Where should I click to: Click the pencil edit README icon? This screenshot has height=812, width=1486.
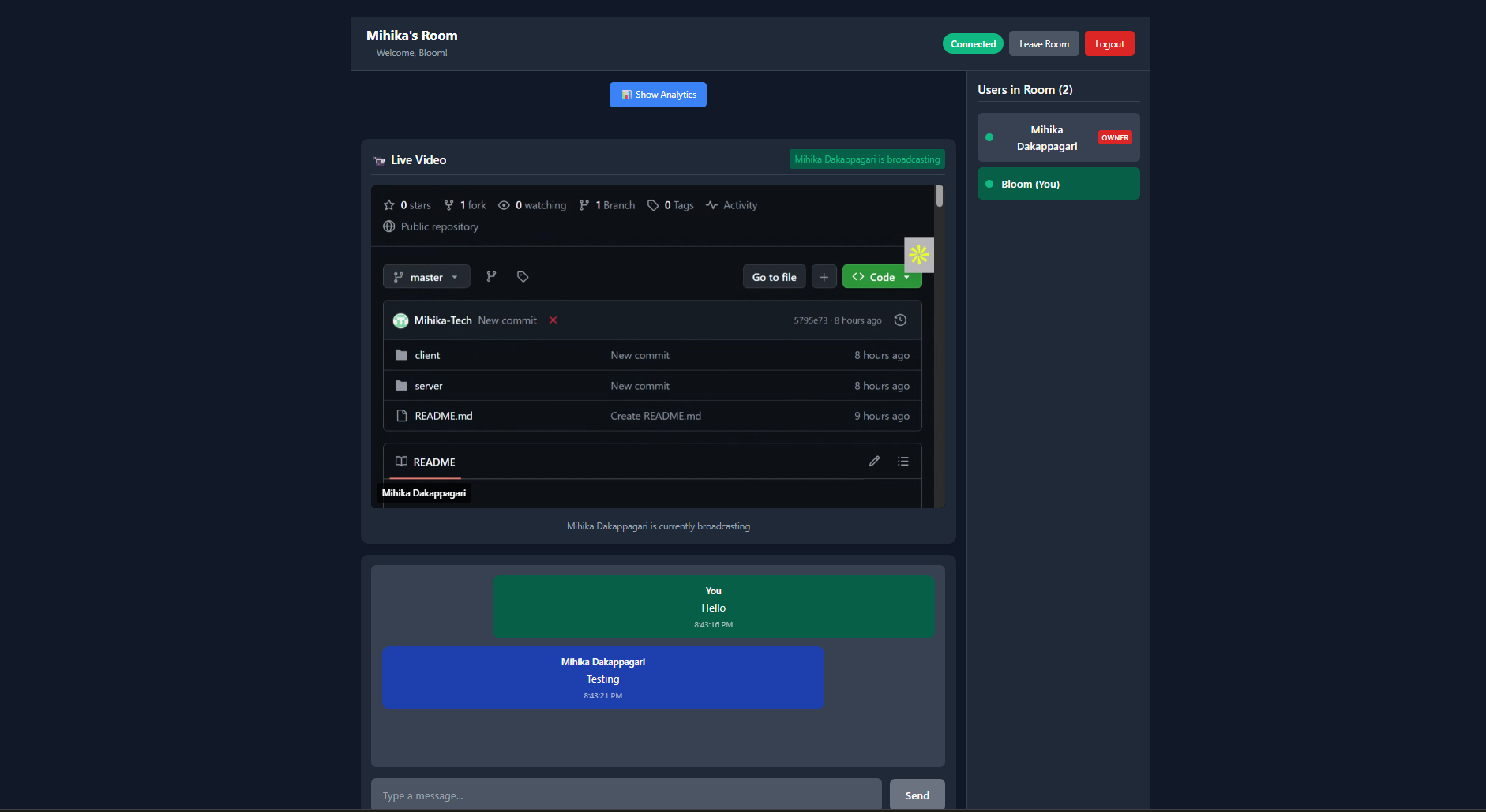874,462
